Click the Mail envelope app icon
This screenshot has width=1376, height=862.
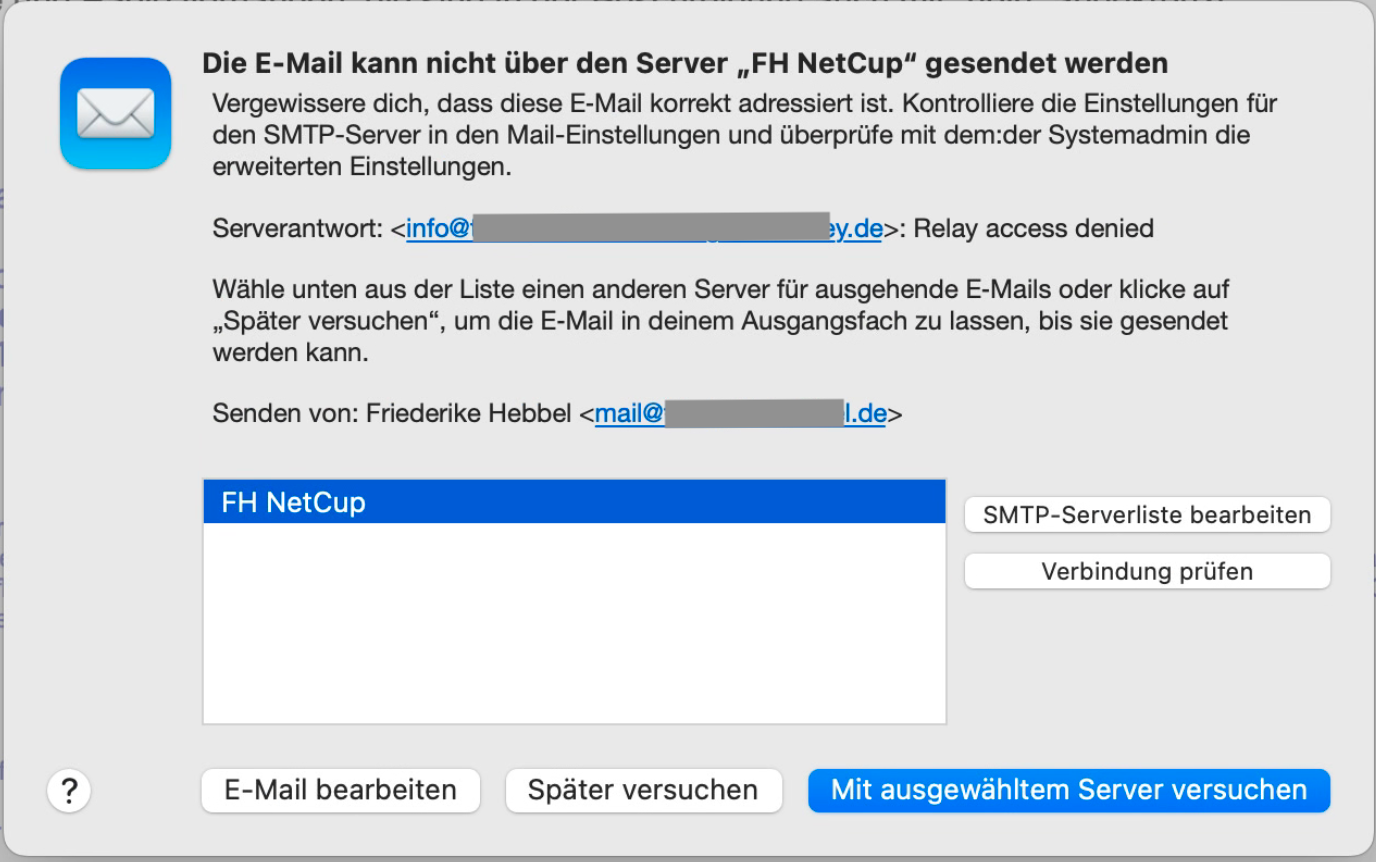(115, 112)
